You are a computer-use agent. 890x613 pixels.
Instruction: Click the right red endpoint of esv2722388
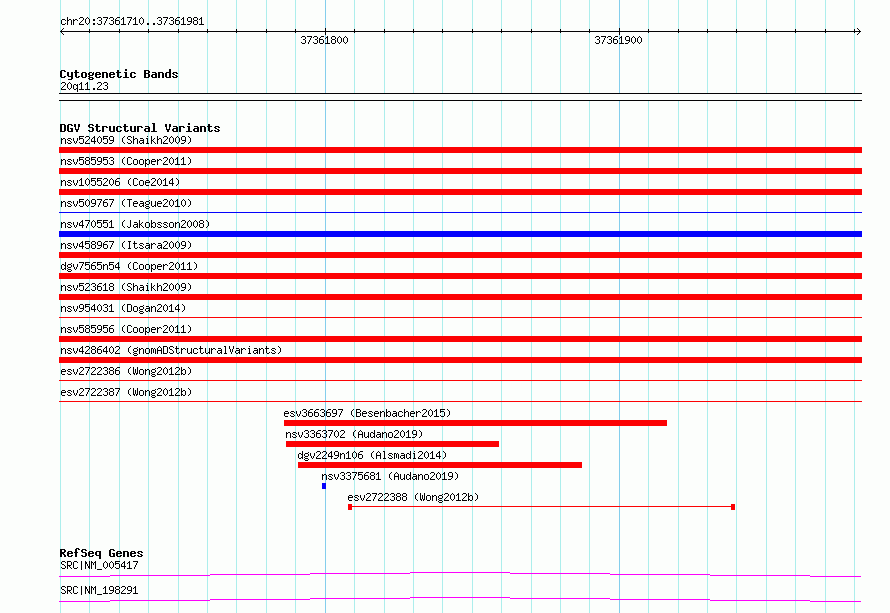pyautogui.click(x=733, y=507)
